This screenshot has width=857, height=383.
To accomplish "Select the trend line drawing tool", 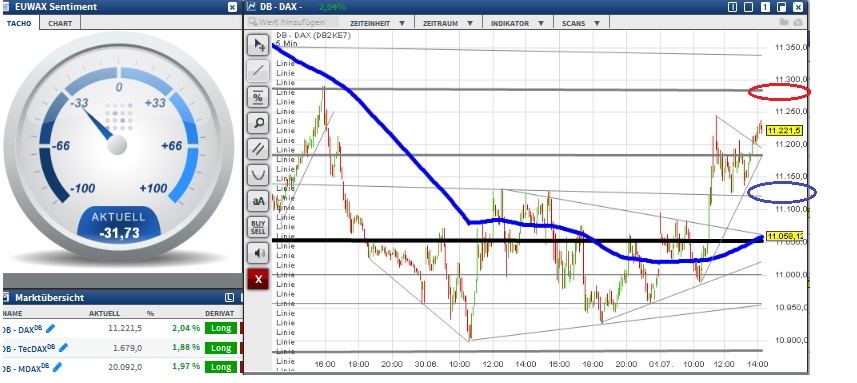I will click(x=258, y=70).
